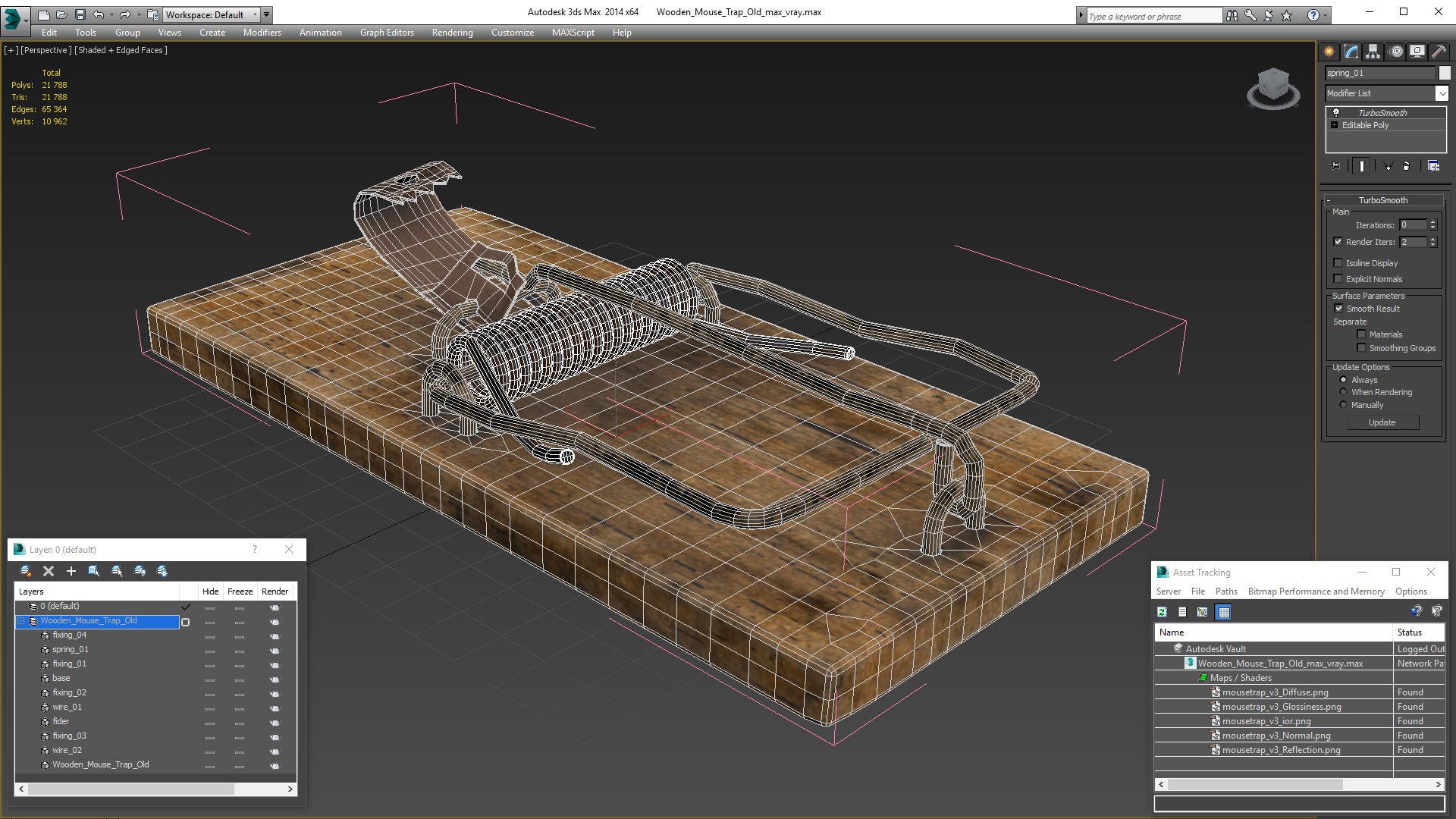Select the hide layer icon in panel toolbar

140,570
